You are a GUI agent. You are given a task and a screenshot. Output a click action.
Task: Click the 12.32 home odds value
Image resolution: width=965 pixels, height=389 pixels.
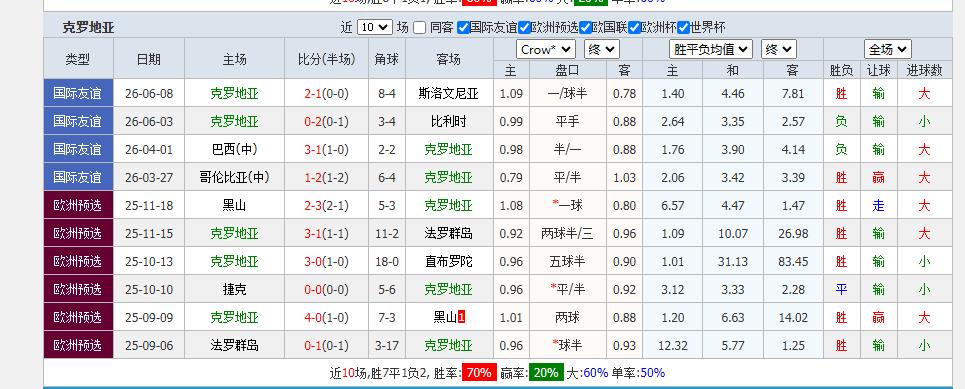672,345
